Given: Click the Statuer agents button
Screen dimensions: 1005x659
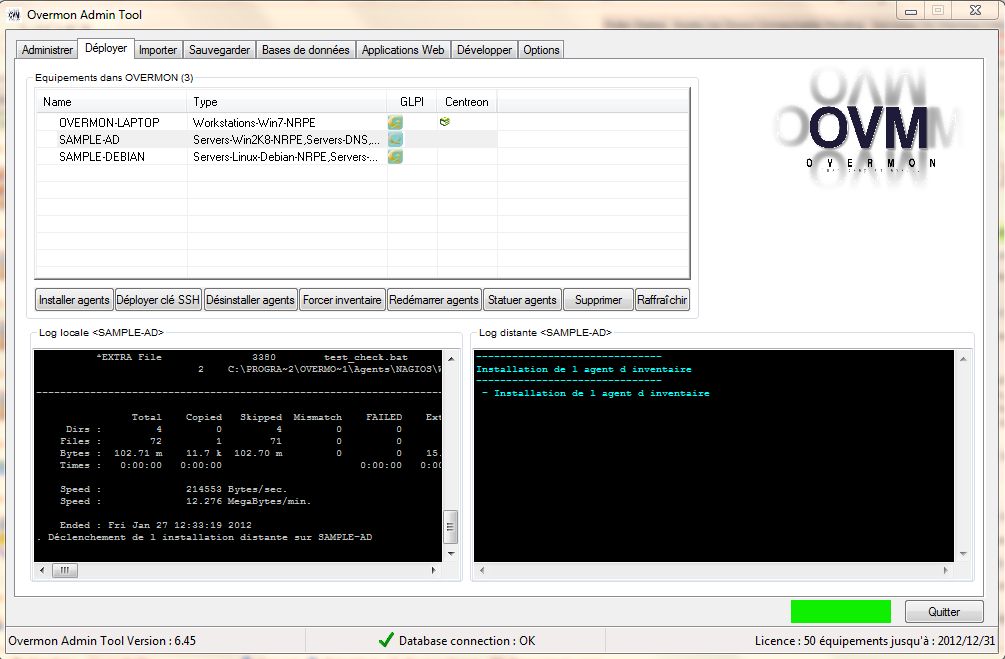Looking at the screenshot, I should [522, 299].
